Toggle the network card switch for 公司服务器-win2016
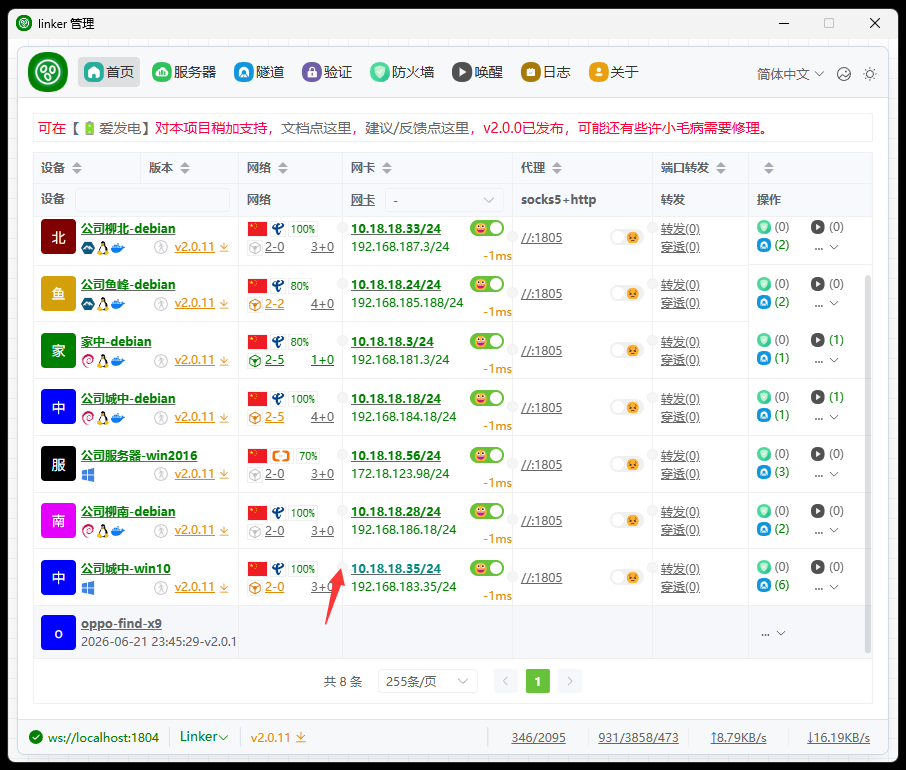The image size is (906, 770). coord(487,455)
